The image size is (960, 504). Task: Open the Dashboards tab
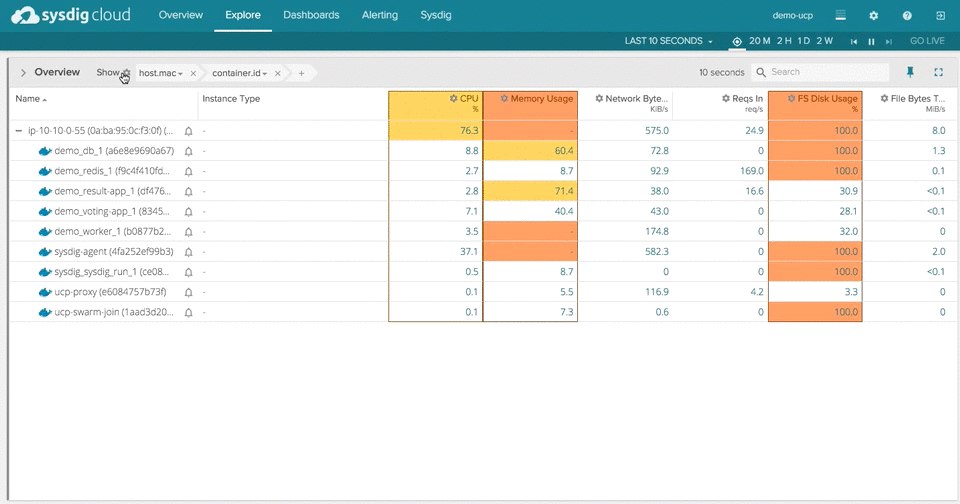[x=311, y=15]
